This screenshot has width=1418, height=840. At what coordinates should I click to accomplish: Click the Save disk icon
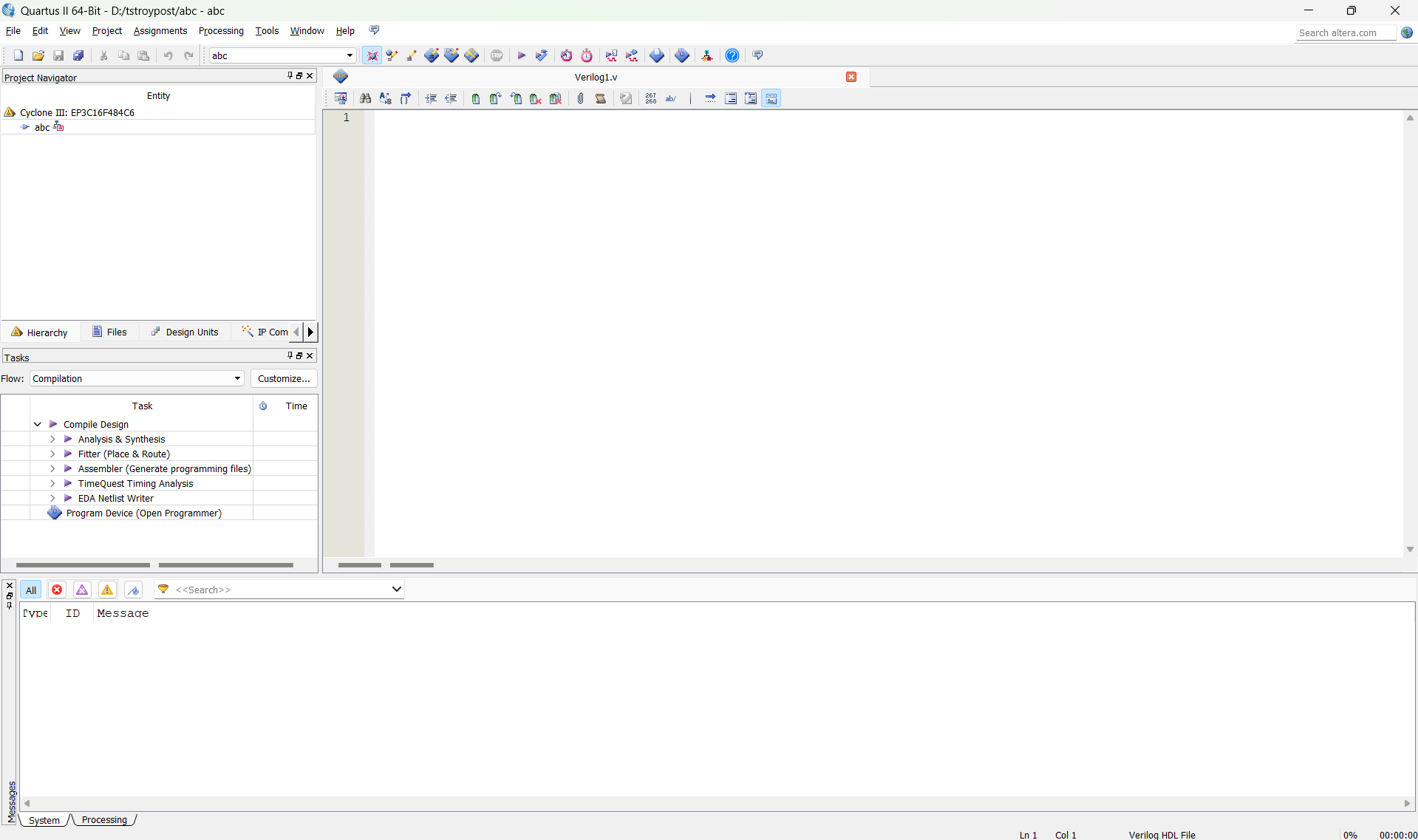coord(58,55)
